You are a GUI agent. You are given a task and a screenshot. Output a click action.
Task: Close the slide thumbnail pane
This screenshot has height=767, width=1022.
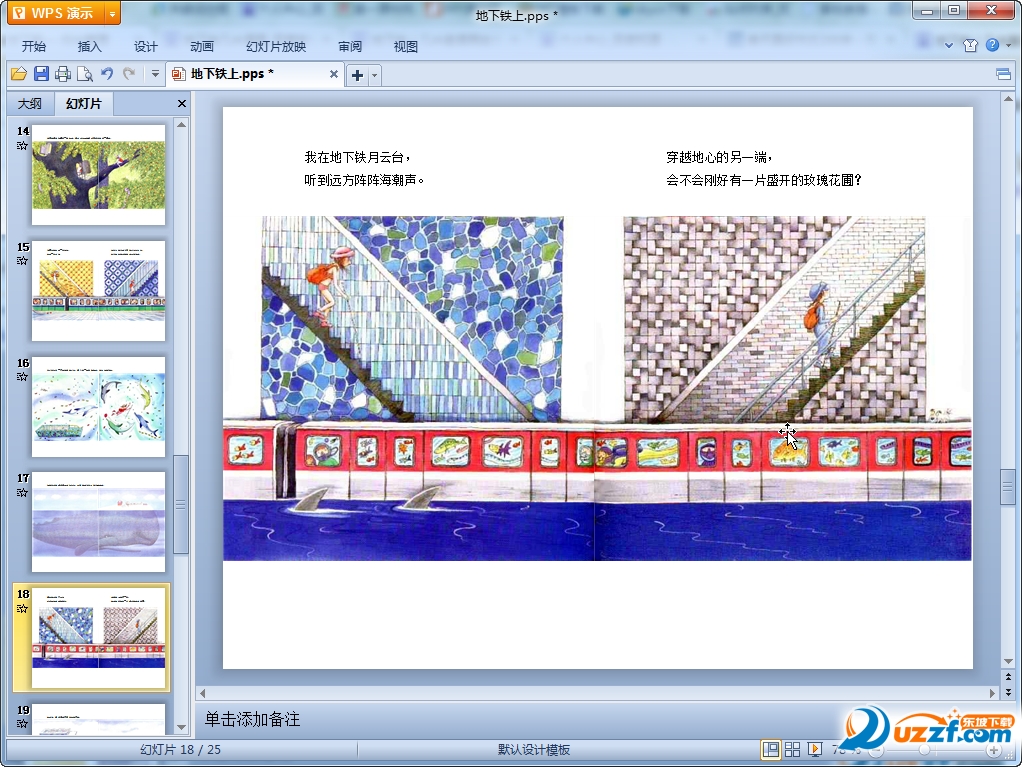182,103
